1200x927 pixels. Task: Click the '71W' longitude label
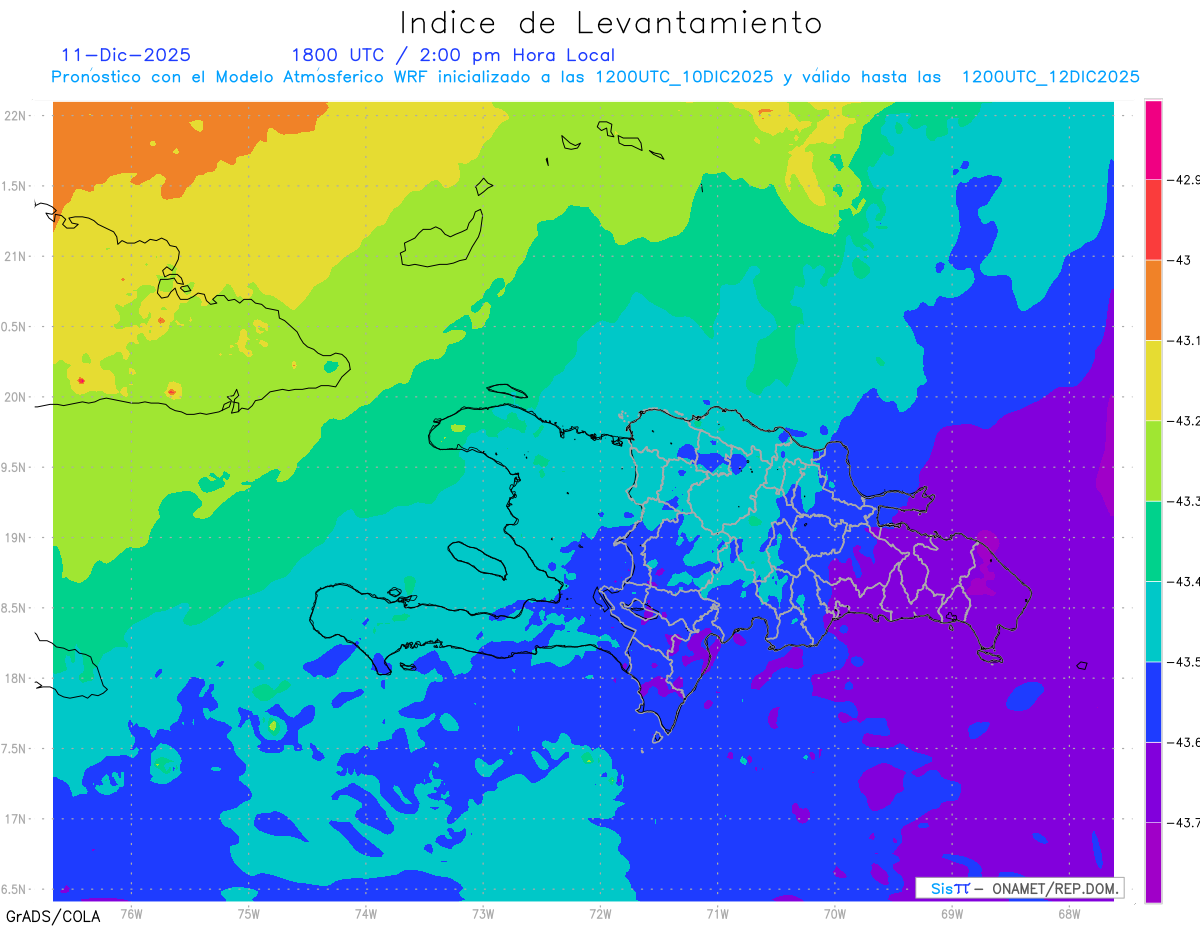pos(717,912)
